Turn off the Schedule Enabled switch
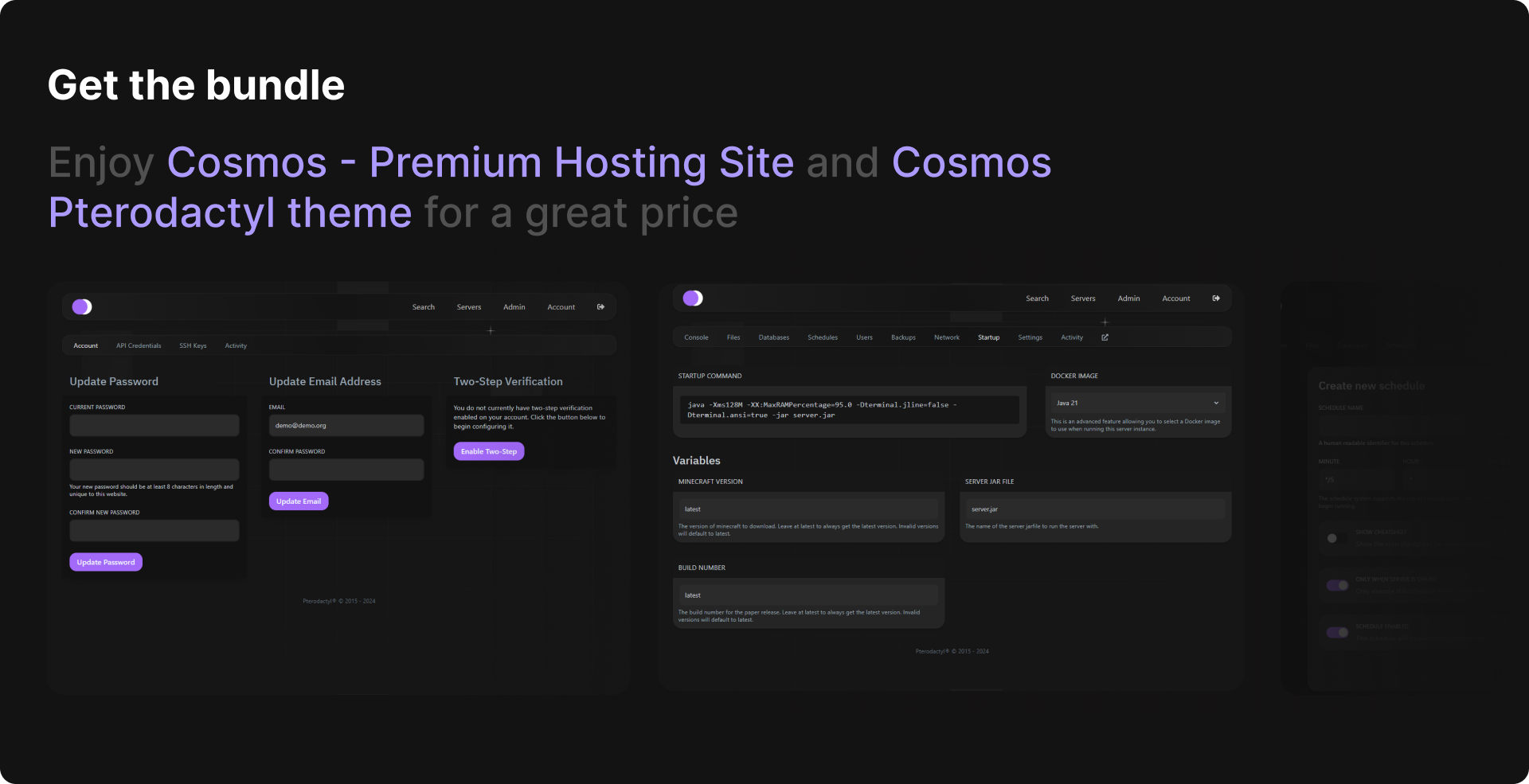1529x784 pixels. pyautogui.click(x=1337, y=632)
